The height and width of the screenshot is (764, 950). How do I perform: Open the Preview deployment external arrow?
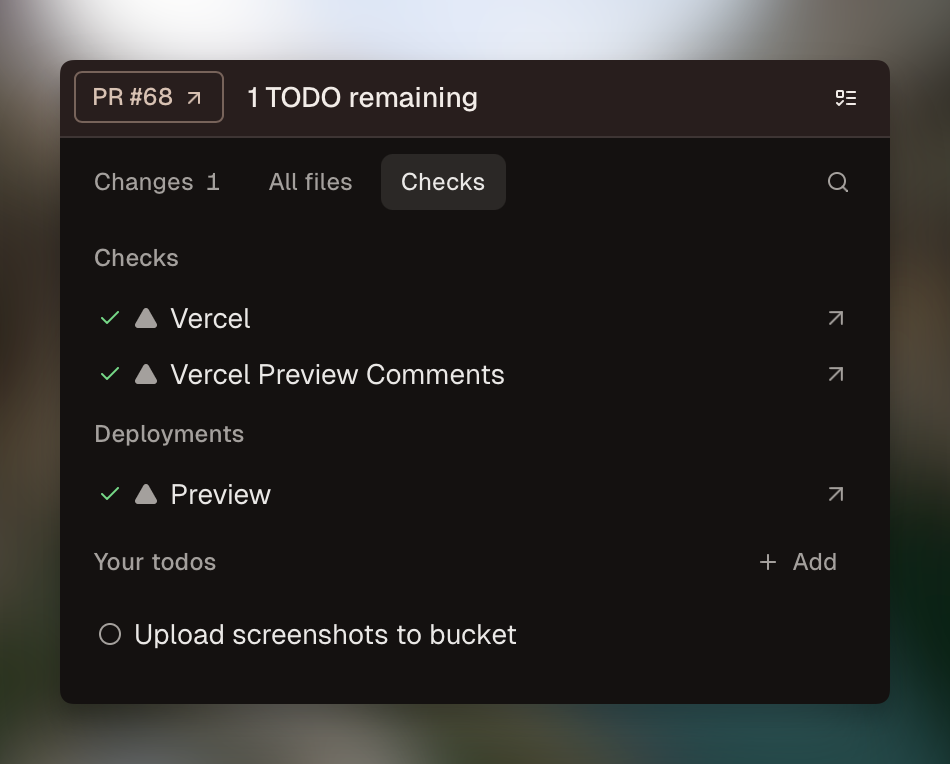(x=835, y=494)
